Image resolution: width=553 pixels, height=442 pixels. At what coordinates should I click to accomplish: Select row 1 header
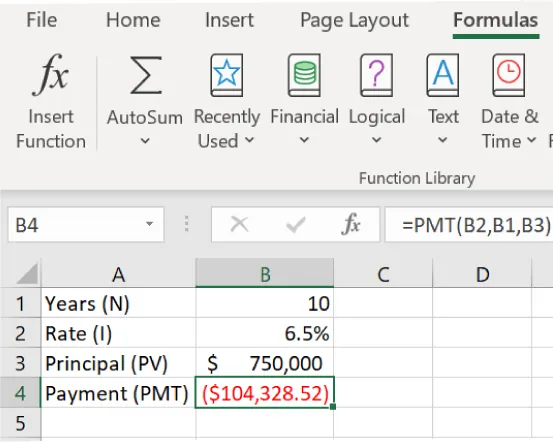pyautogui.click(x=20, y=303)
